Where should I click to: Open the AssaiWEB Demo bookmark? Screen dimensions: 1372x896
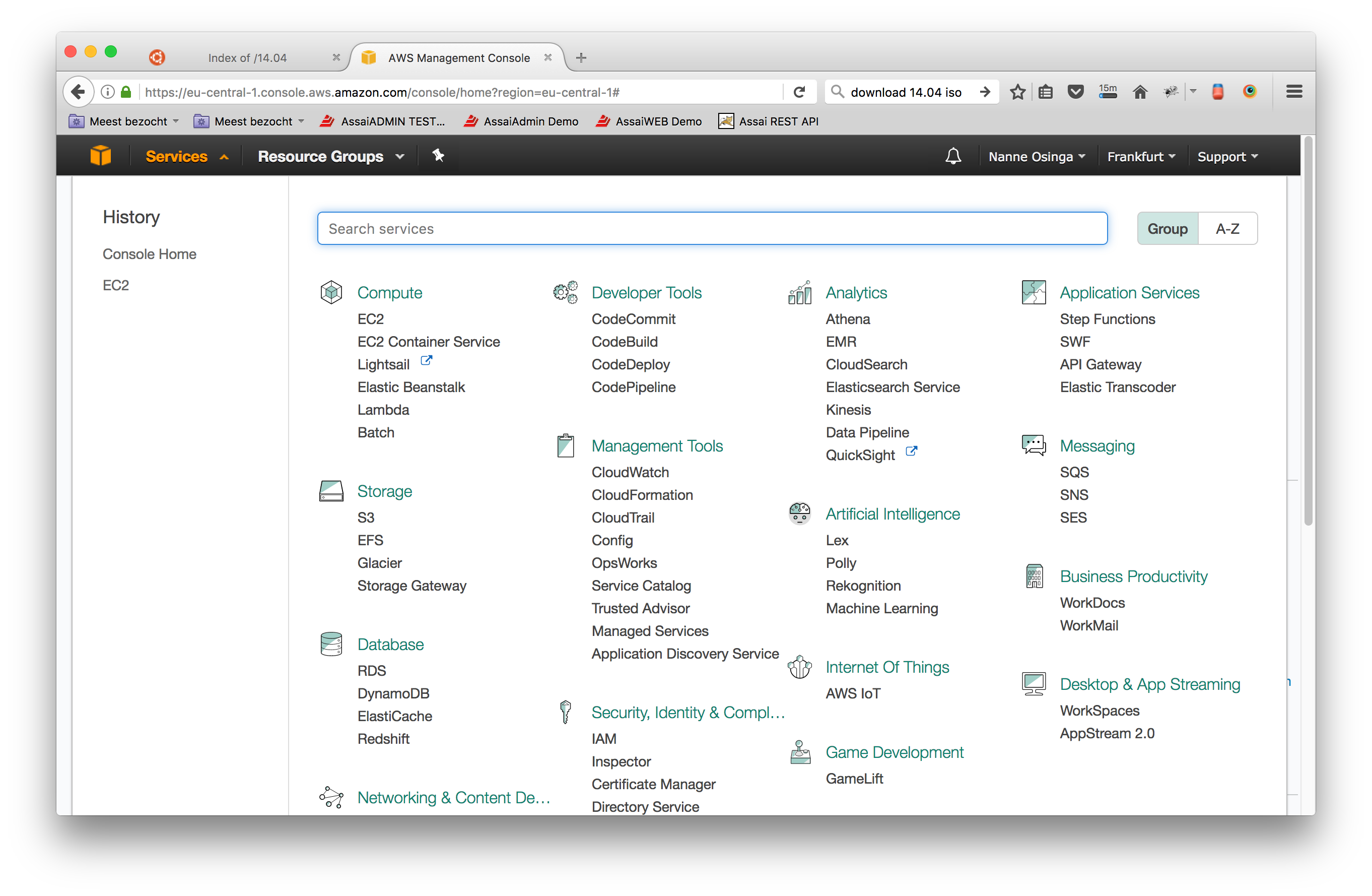pos(649,121)
